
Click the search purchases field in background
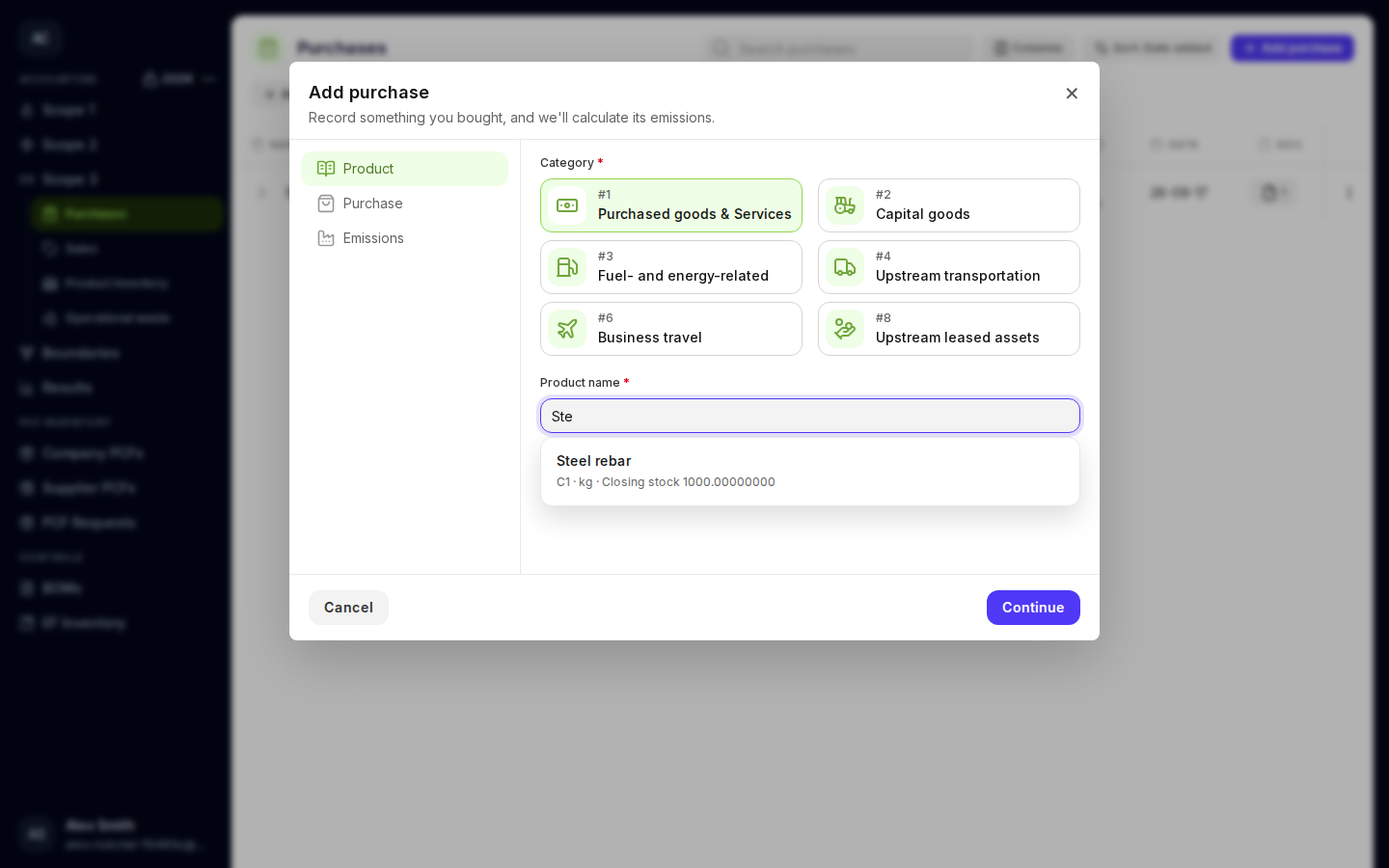[839, 48]
